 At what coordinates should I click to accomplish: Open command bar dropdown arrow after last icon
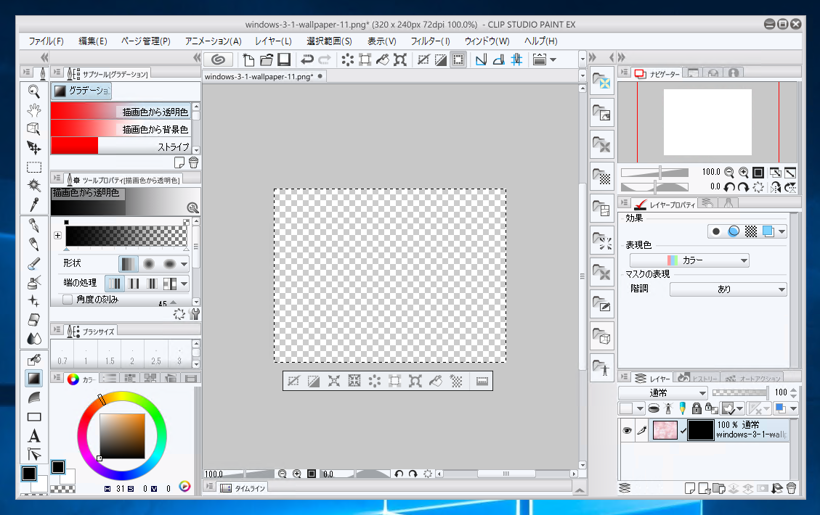coord(553,60)
